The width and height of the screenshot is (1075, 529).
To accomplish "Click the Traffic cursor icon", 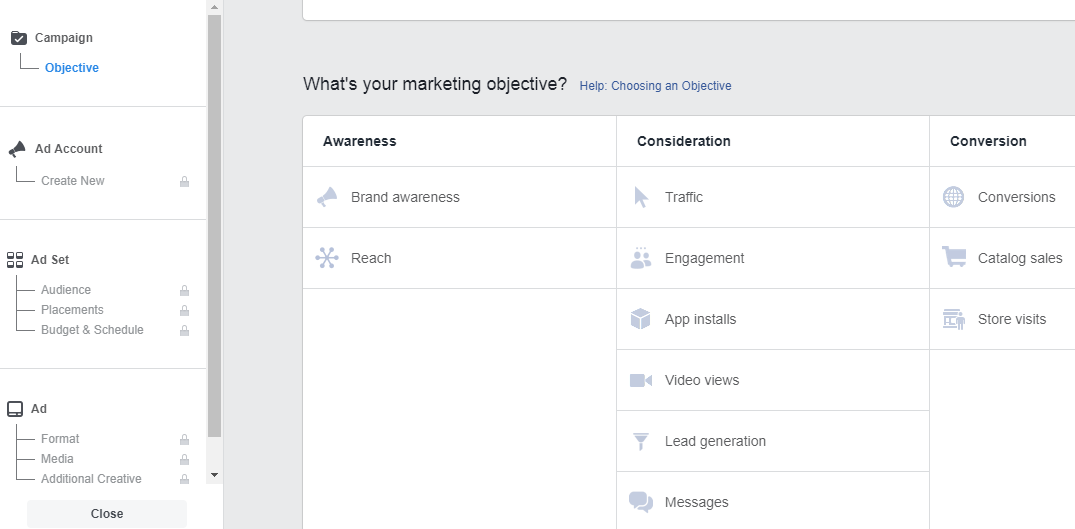I will coord(641,197).
